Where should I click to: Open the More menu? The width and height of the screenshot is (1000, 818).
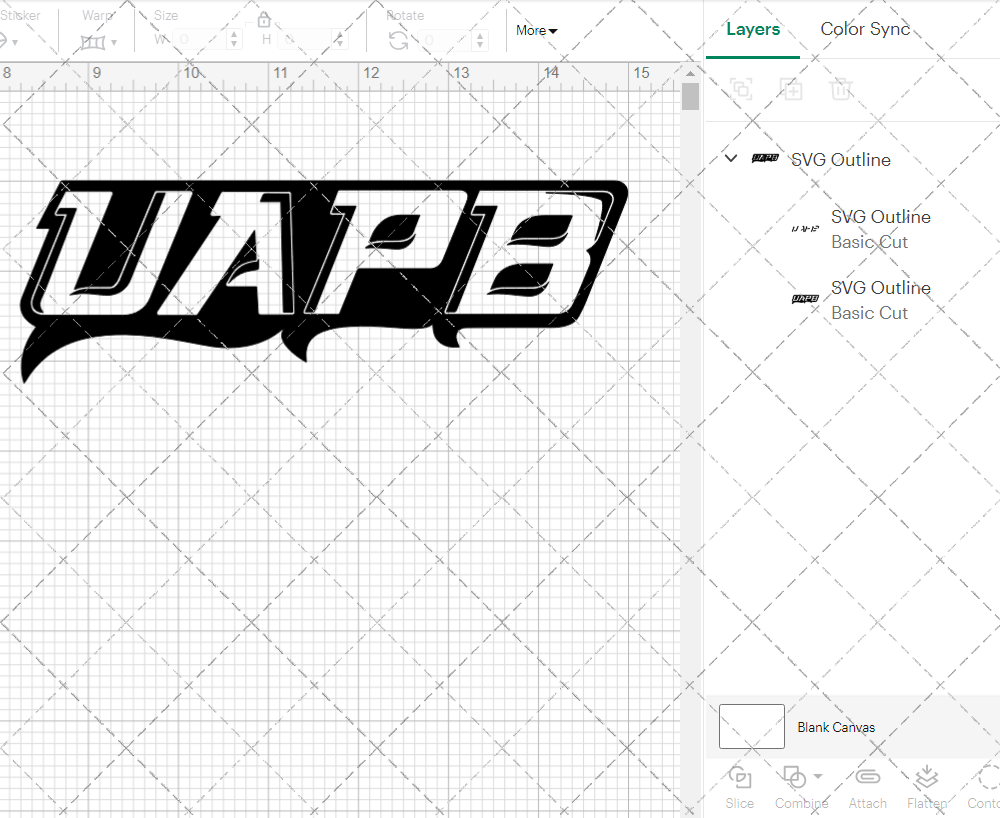tap(536, 31)
